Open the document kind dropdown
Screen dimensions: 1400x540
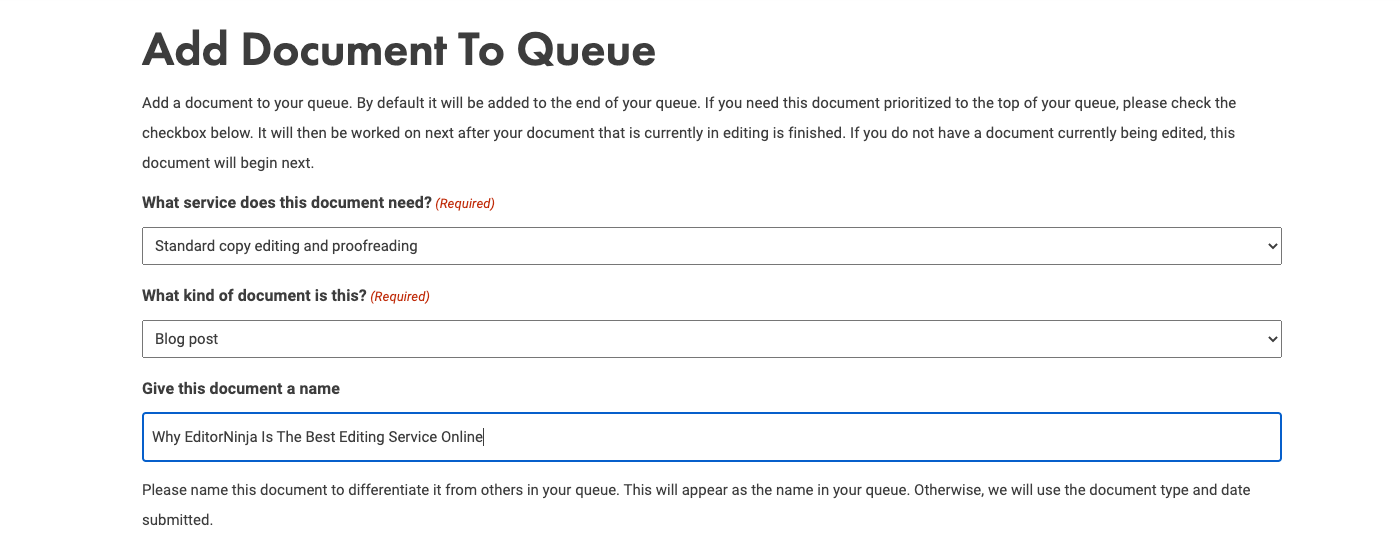pyautogui.click(x=711, y=339)
